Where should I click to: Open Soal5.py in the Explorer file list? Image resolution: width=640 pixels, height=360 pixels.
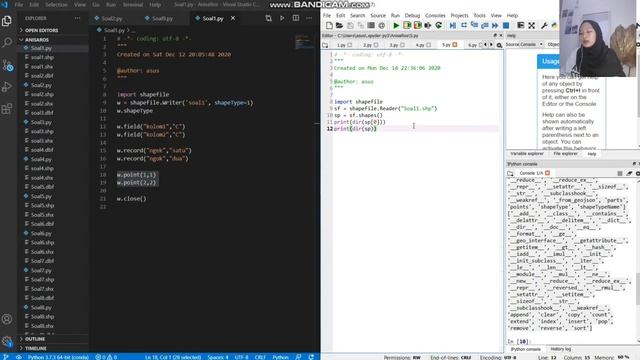(x=41, y=196)
